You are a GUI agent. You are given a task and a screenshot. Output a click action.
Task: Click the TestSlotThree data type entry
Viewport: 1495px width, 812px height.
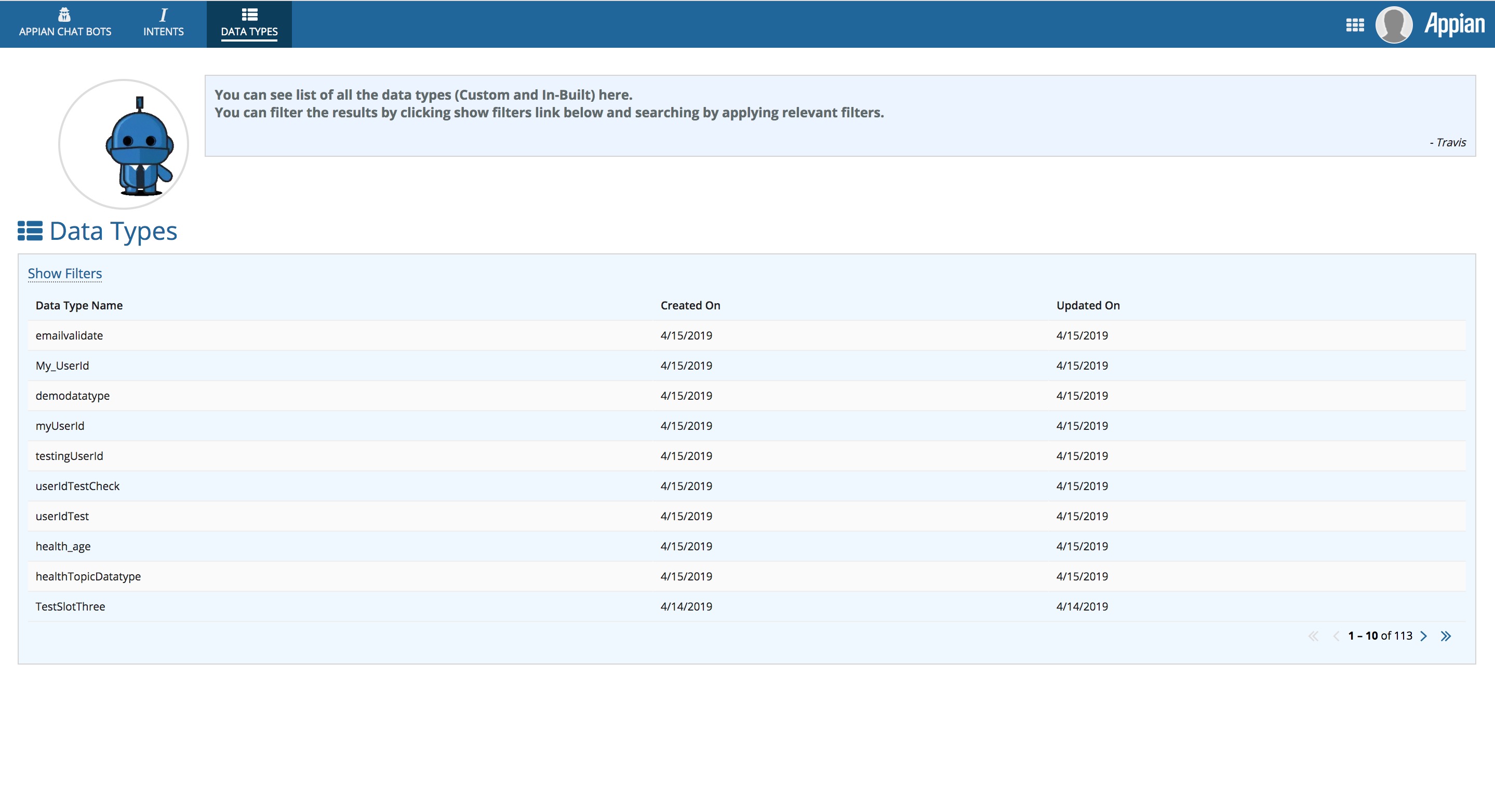[70, 607]
